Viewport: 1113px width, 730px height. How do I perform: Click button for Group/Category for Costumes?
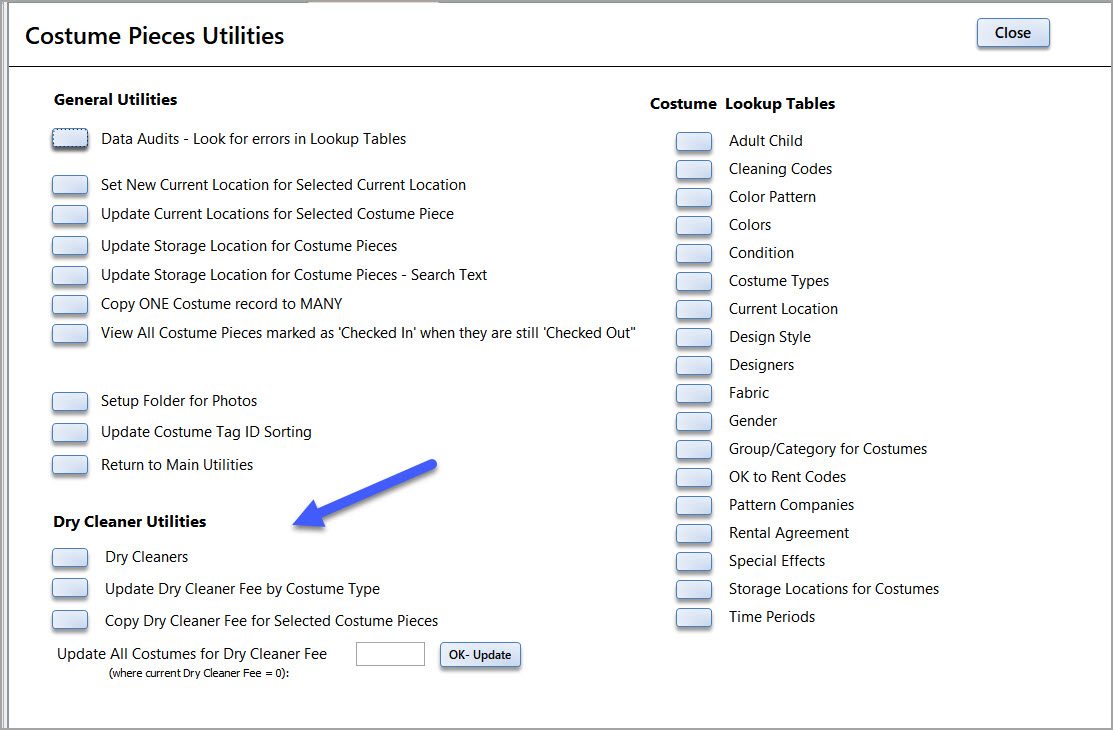(x=693, y=450)
